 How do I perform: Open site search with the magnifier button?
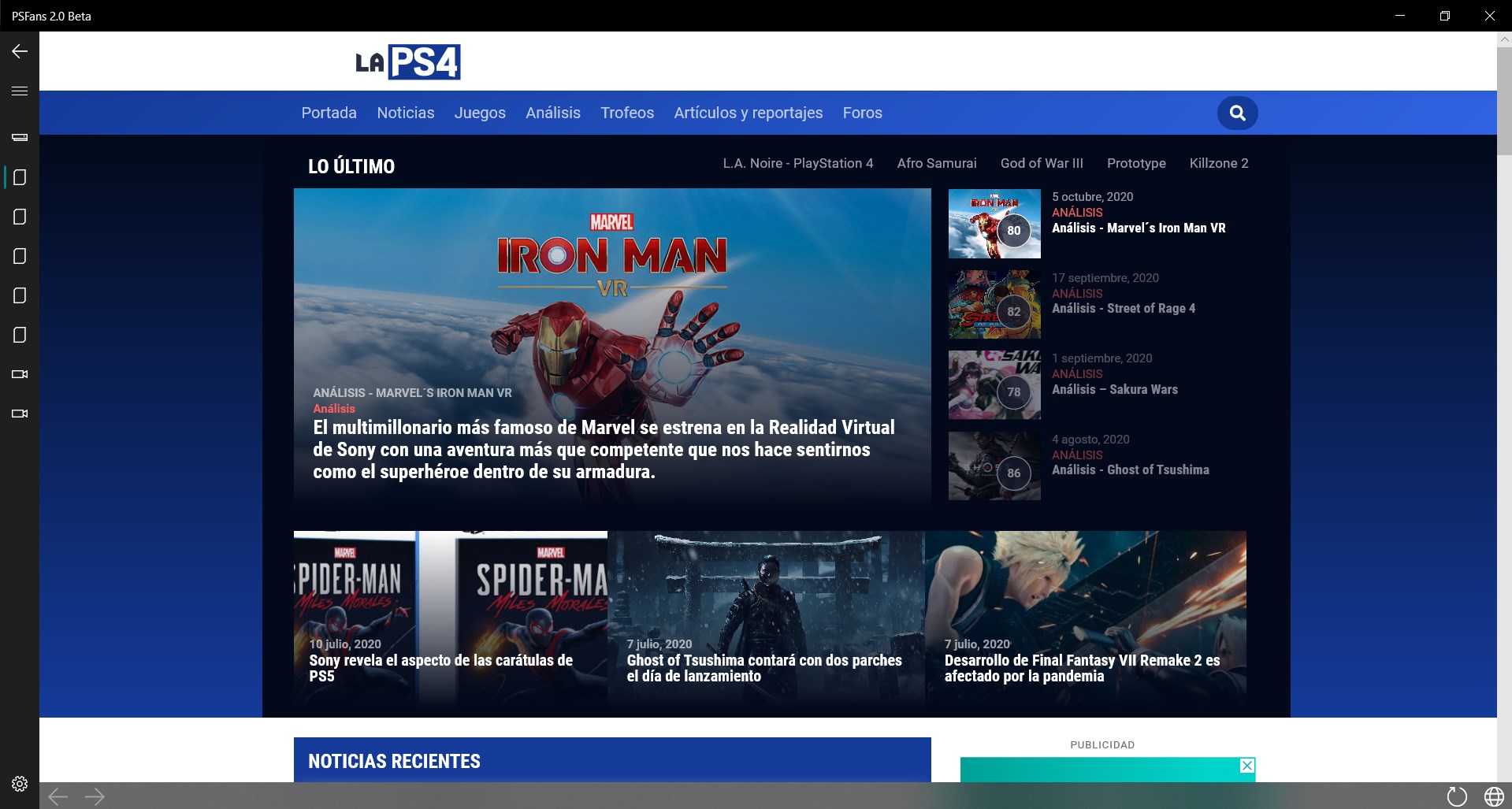(x=1237, y=113)
